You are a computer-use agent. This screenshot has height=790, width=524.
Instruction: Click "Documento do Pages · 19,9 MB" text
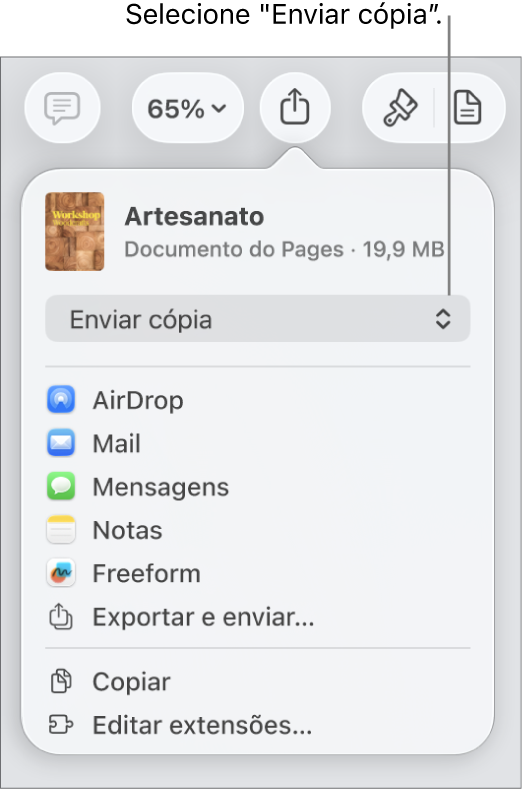pyautogui.click(x=285, y=249)
